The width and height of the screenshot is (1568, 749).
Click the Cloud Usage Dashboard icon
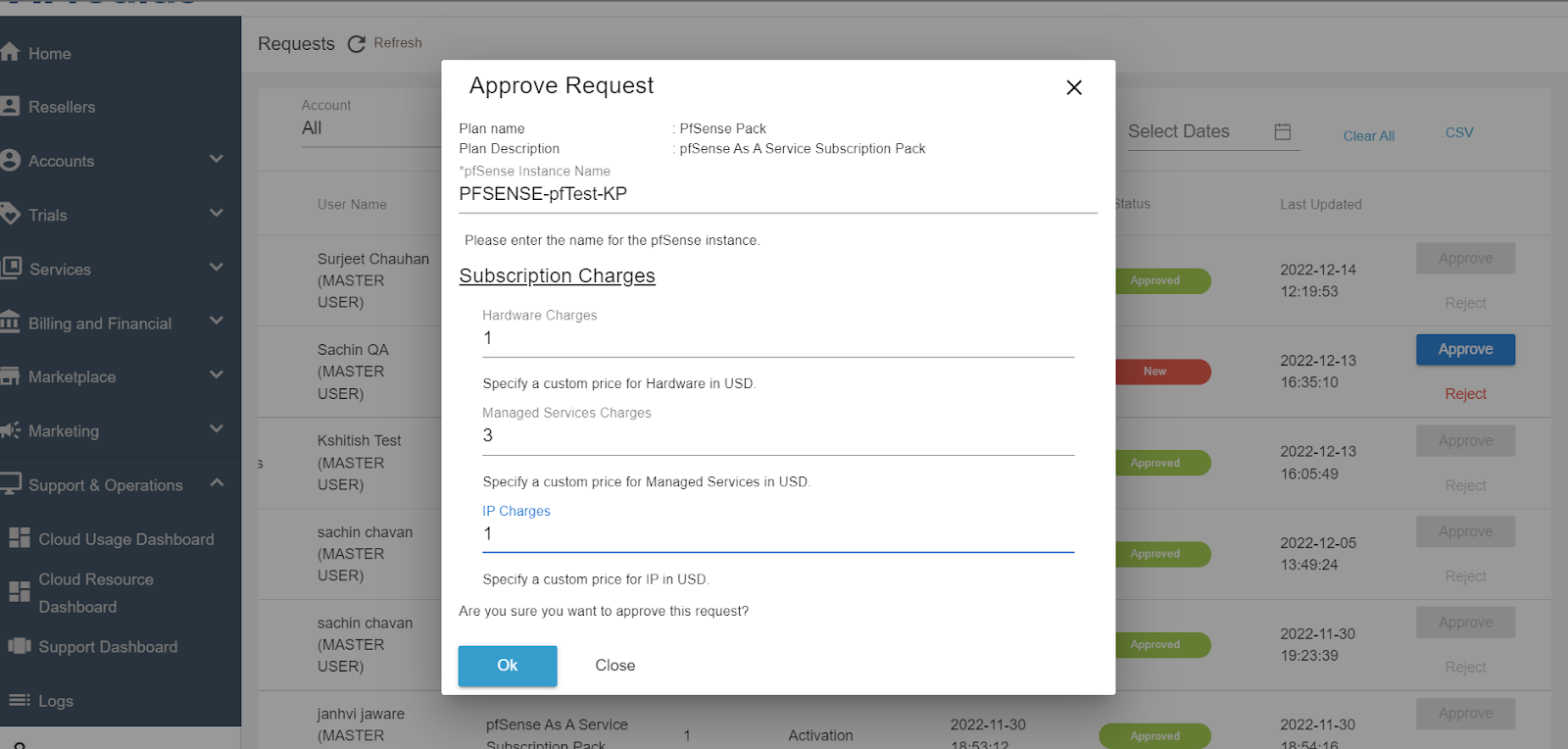[x=20, y=538]
